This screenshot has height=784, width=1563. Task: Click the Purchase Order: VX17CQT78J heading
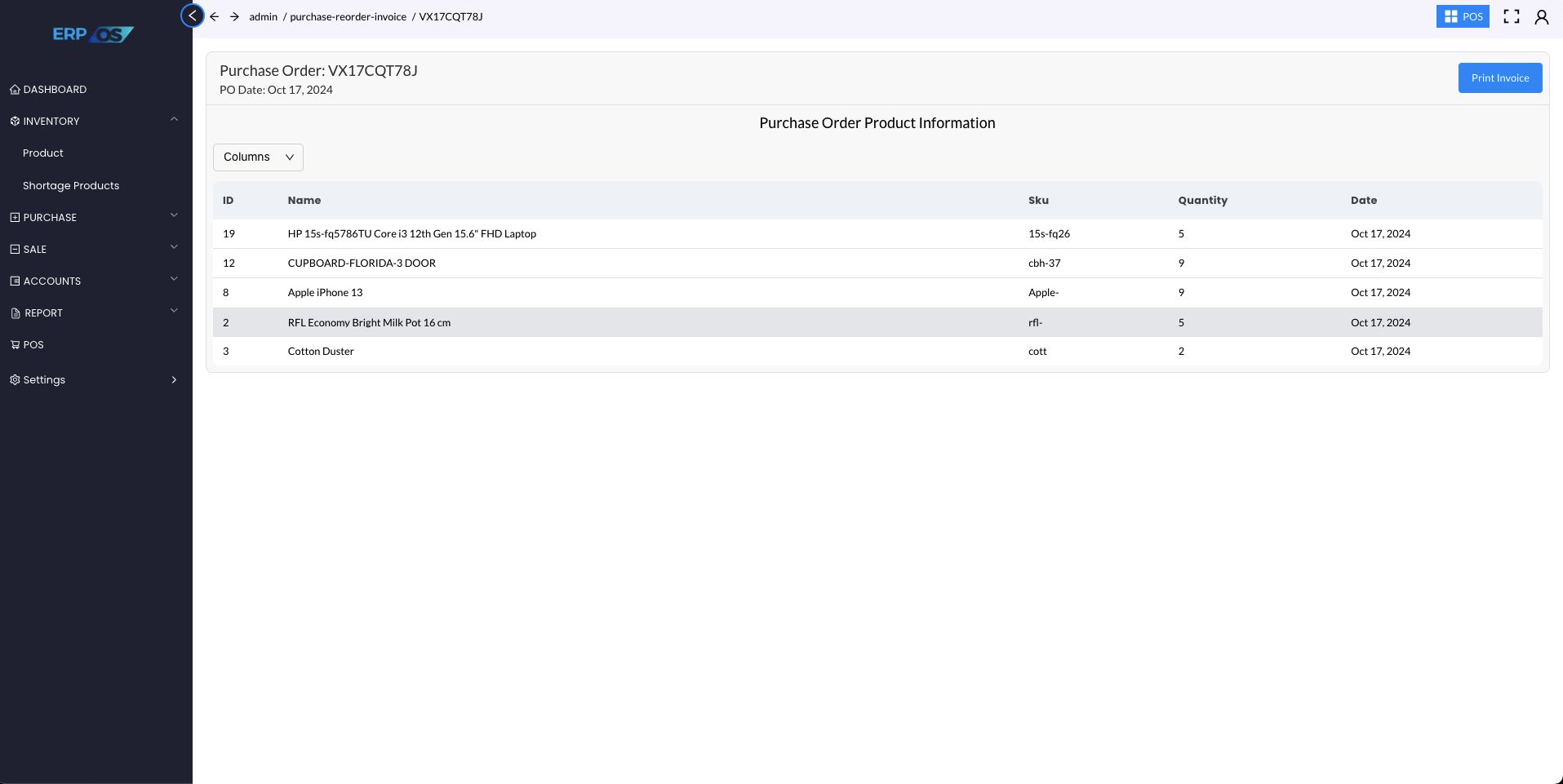318,71
